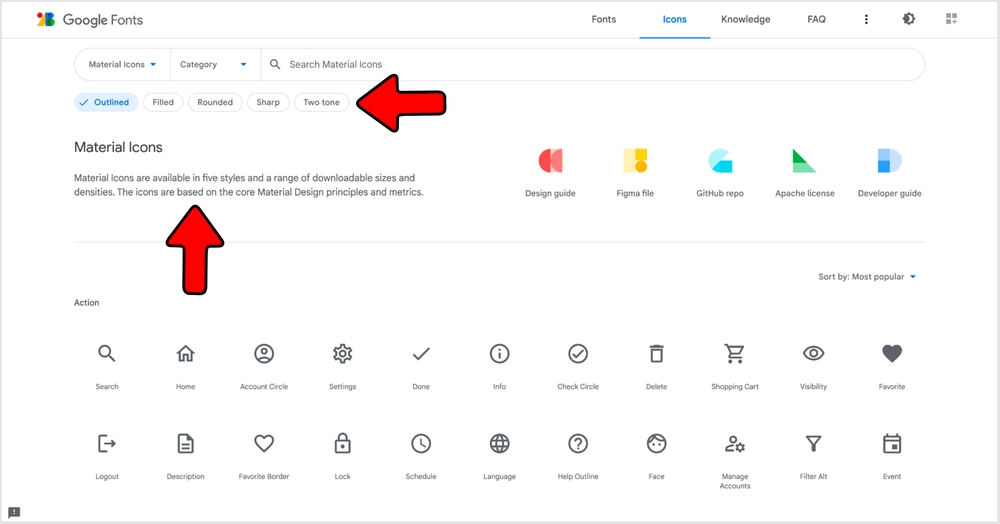Select the Help Outline icon
1000x524 pixels.
pyautogui.click(x=578, y=443)
